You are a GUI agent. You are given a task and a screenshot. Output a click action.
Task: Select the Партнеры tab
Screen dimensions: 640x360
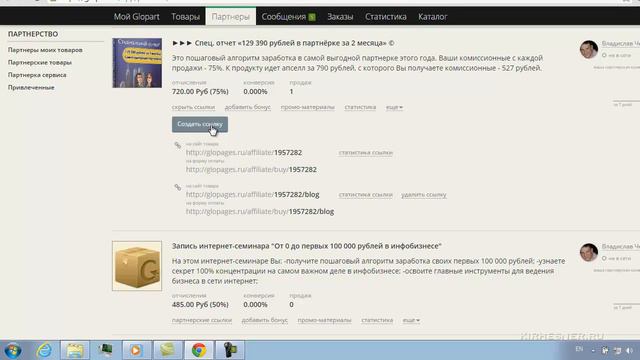(231, 17)
